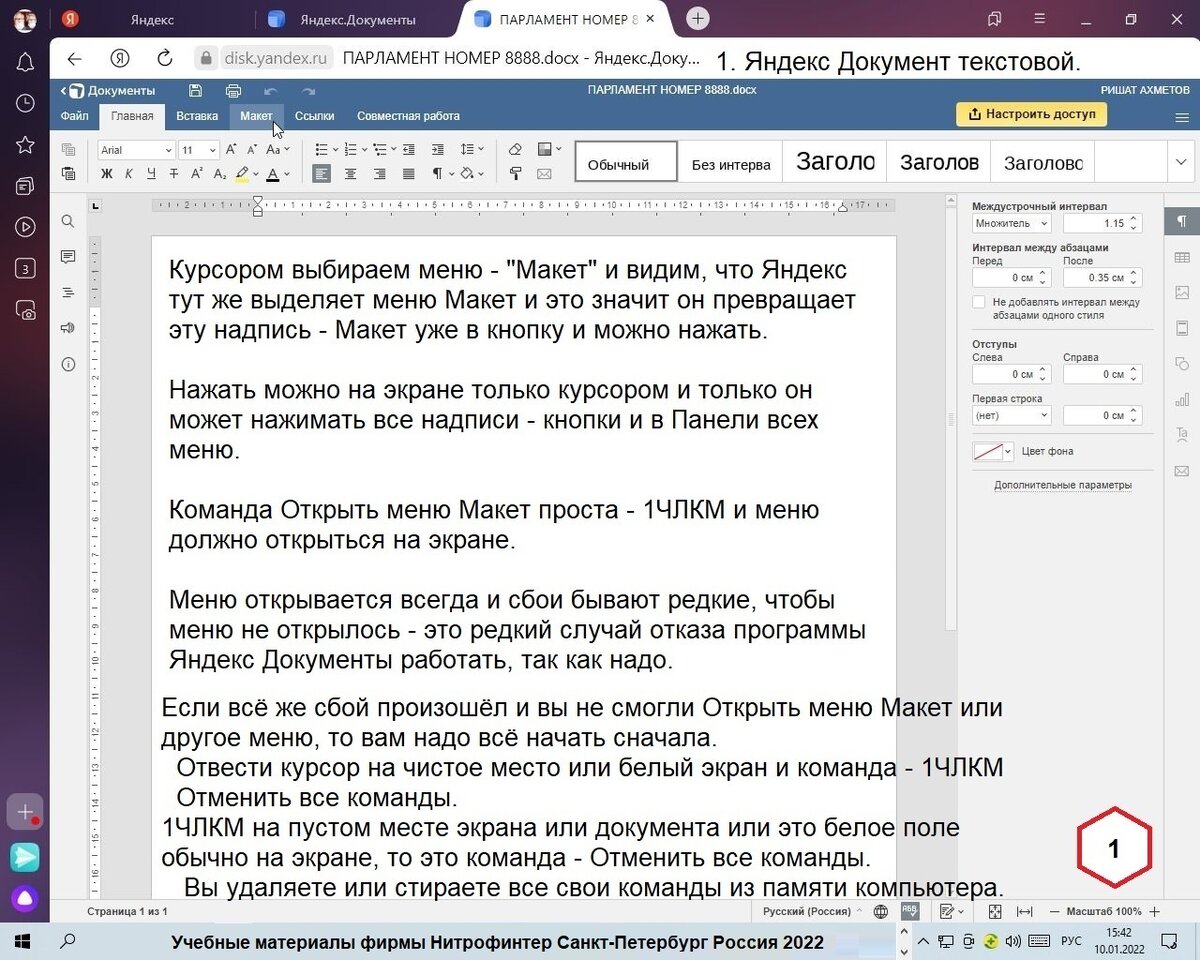Enable 'Не добавлять интервал' checkbox

pos(979,302)
